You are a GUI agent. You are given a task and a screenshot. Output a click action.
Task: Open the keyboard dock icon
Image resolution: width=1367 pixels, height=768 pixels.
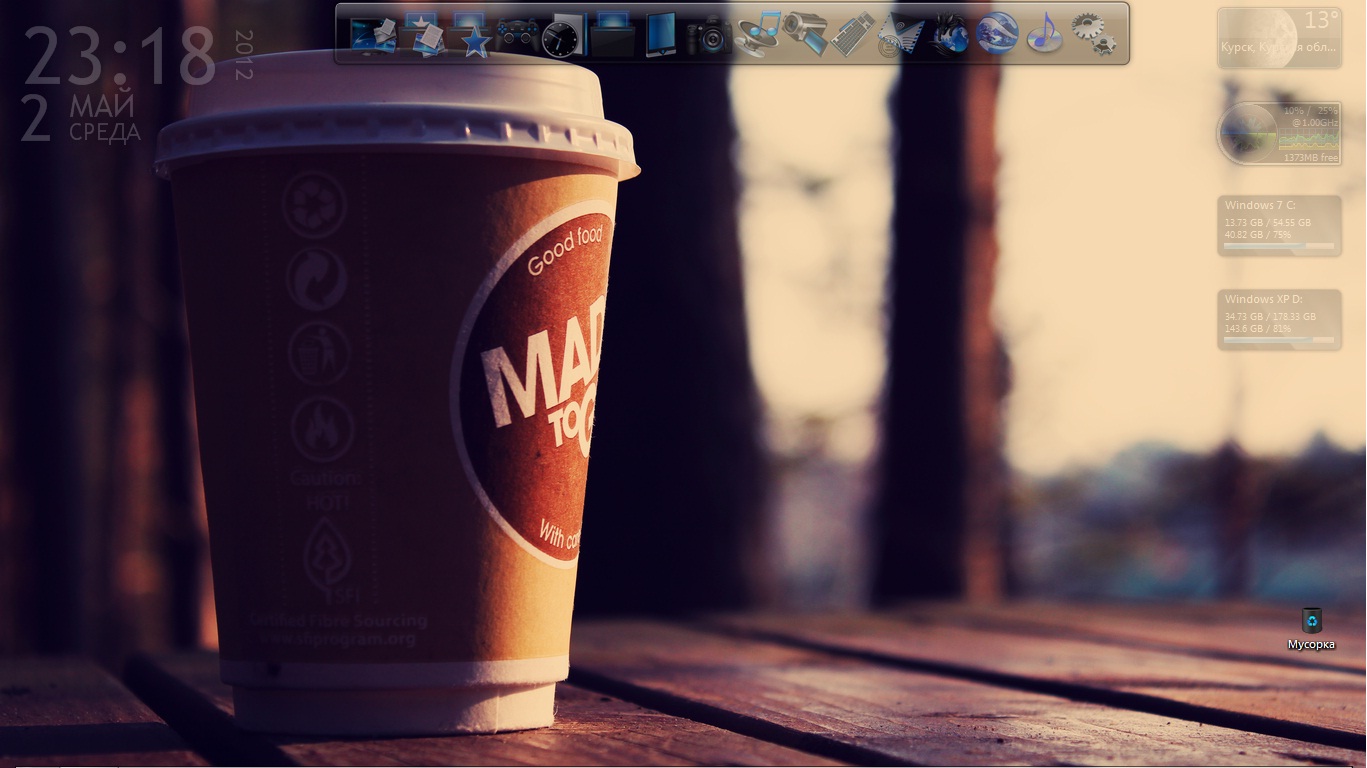click(x=853, y=35)
